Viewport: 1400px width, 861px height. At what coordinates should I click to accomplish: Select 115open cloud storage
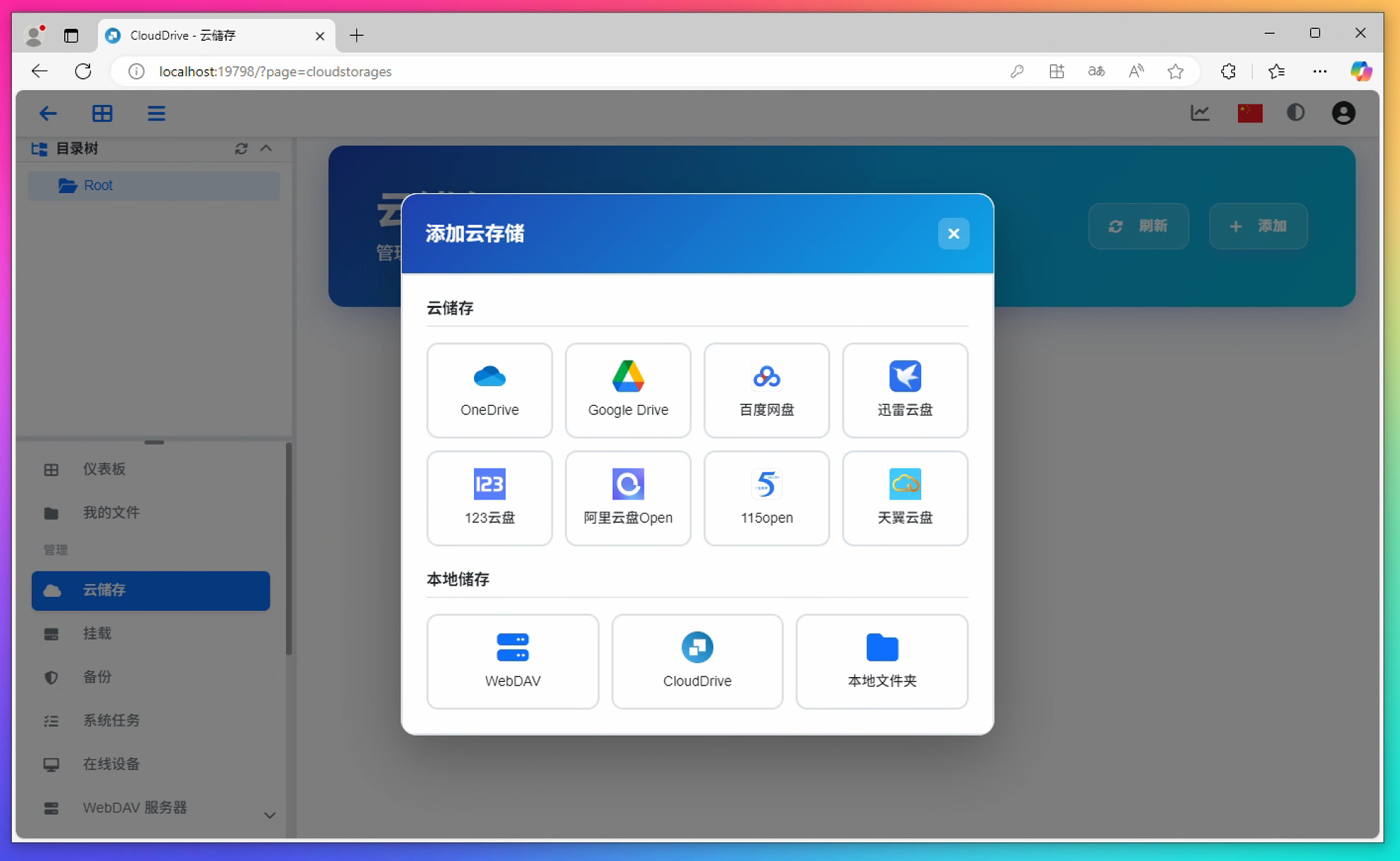766,498
